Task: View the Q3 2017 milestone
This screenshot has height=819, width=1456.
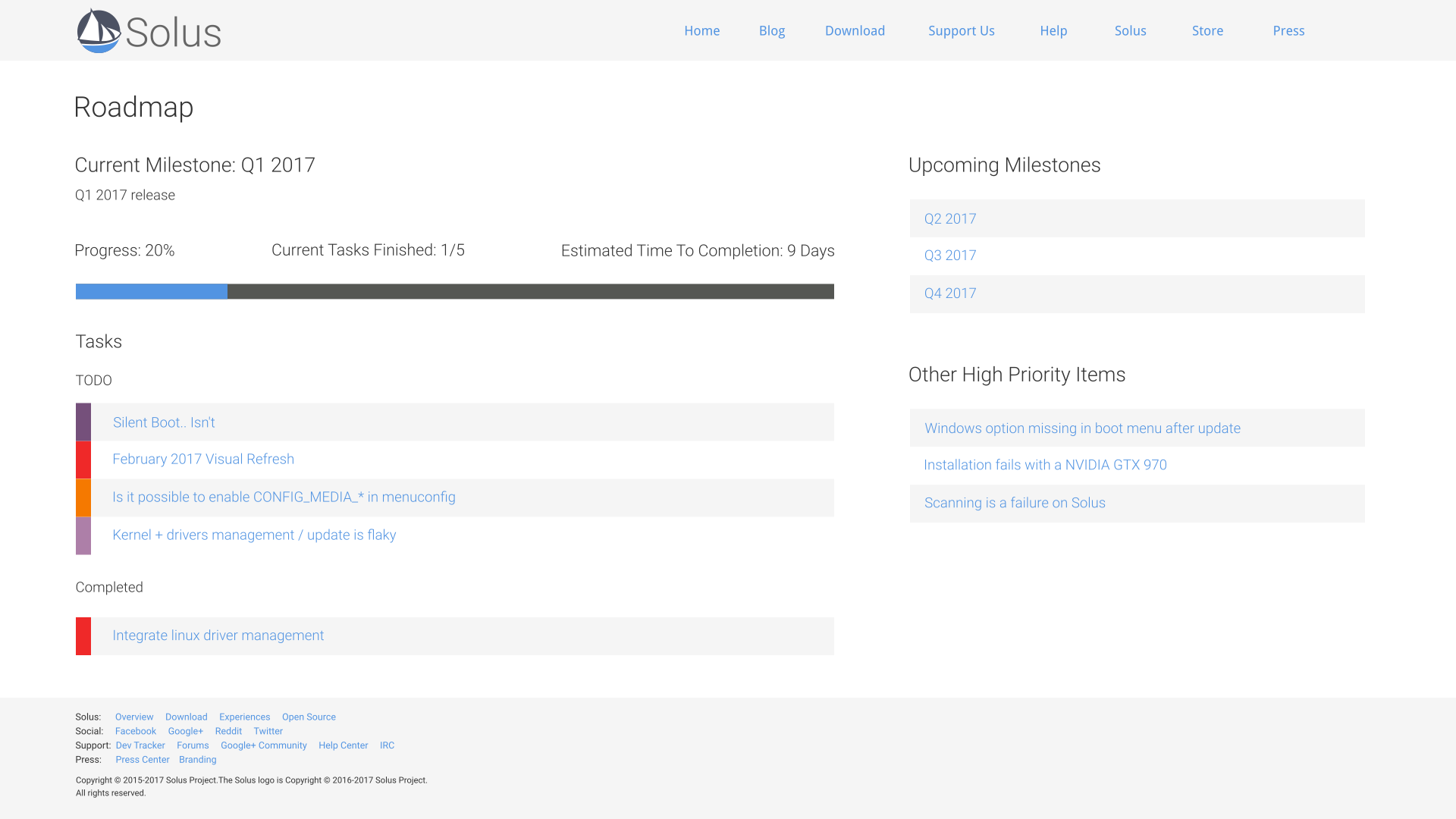Action: tap(1137, 256)
